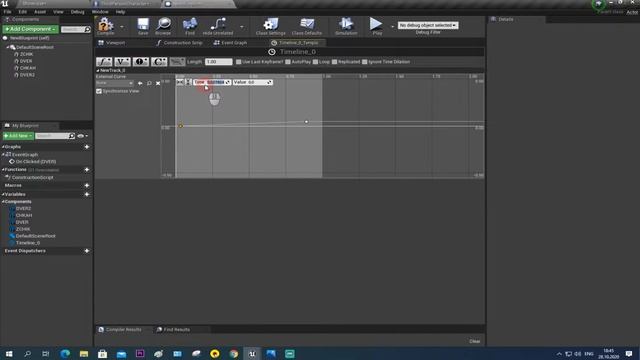Toggle the Ignore Time Dilation checkbox

click(x=364, y=62)
